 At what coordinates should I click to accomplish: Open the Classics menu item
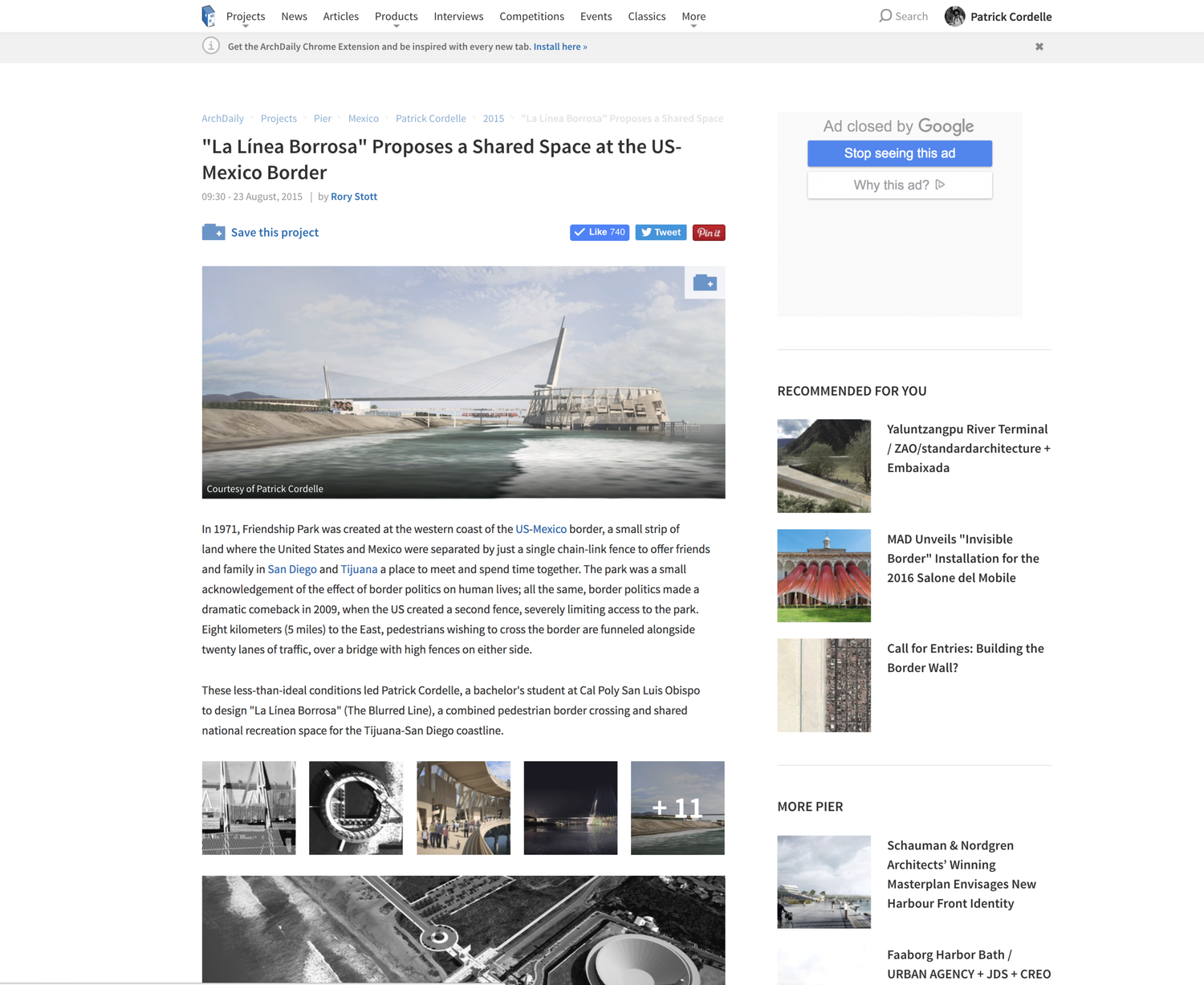[x=647, y=16]
